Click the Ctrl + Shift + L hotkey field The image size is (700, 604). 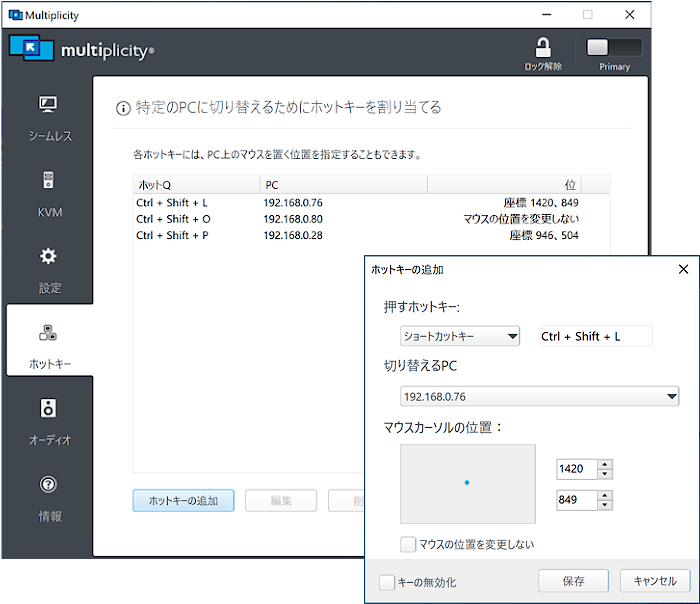pyautogui.click(x=596, y=336)
